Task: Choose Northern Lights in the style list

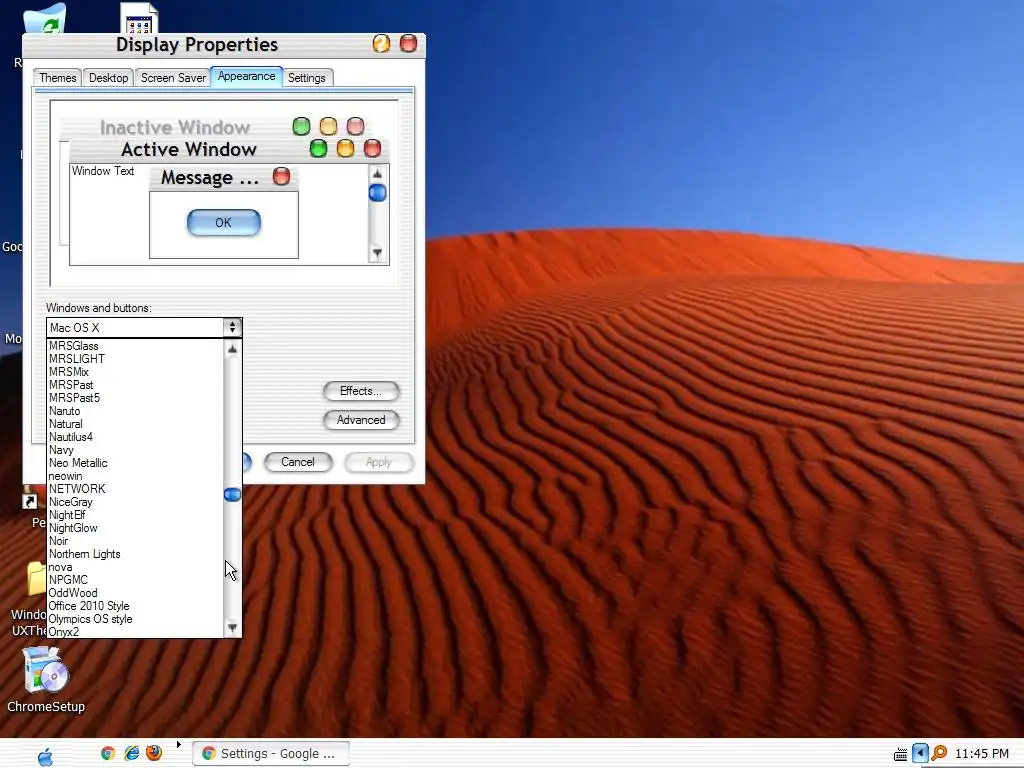Action: (x=135, y=554)
